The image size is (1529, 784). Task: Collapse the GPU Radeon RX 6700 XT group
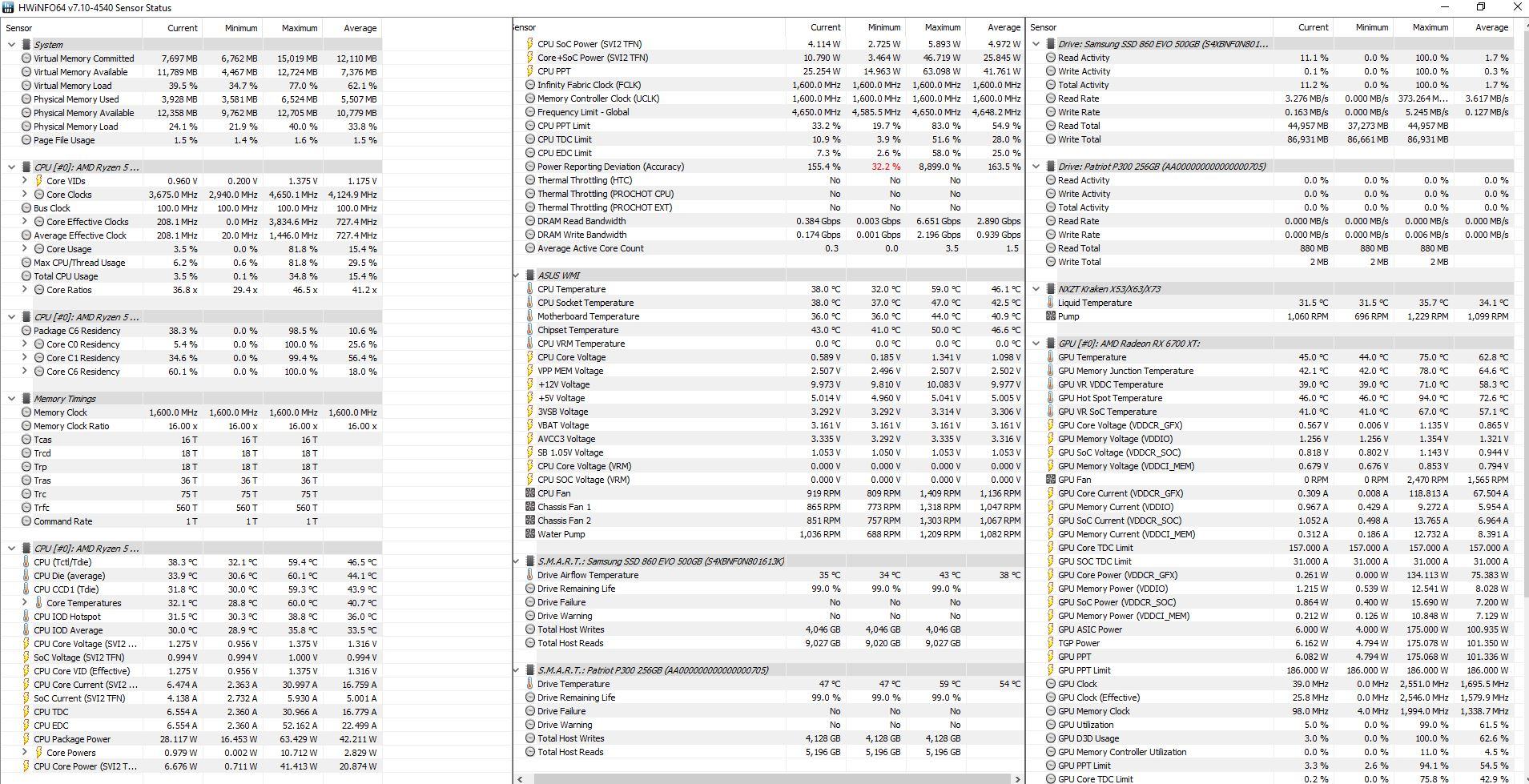[x=1036, y=344]
